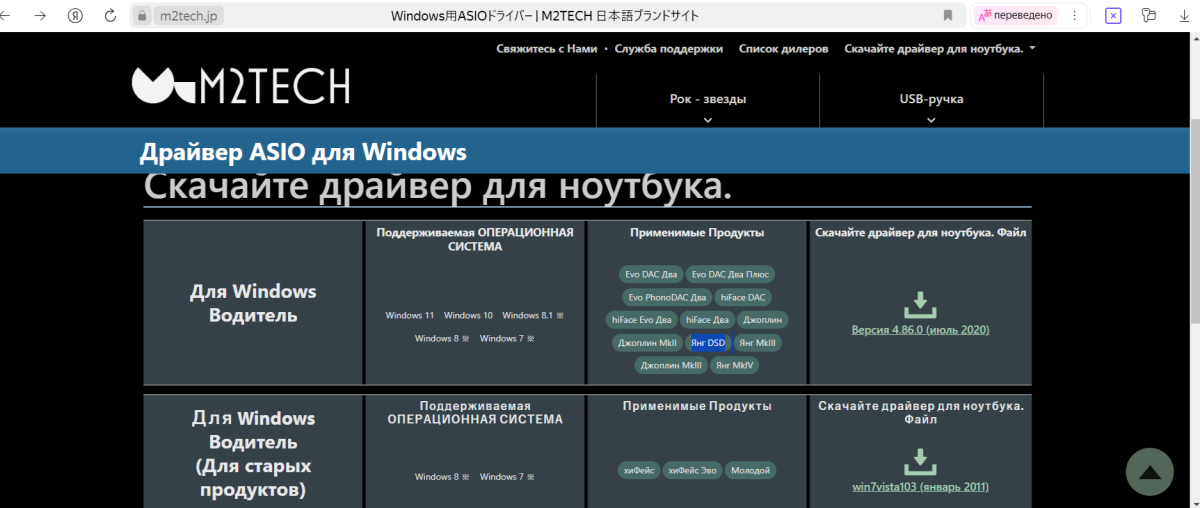1200x508 pixels.
Task: Reload the page with the refresh icon
Action: (110, 16)
